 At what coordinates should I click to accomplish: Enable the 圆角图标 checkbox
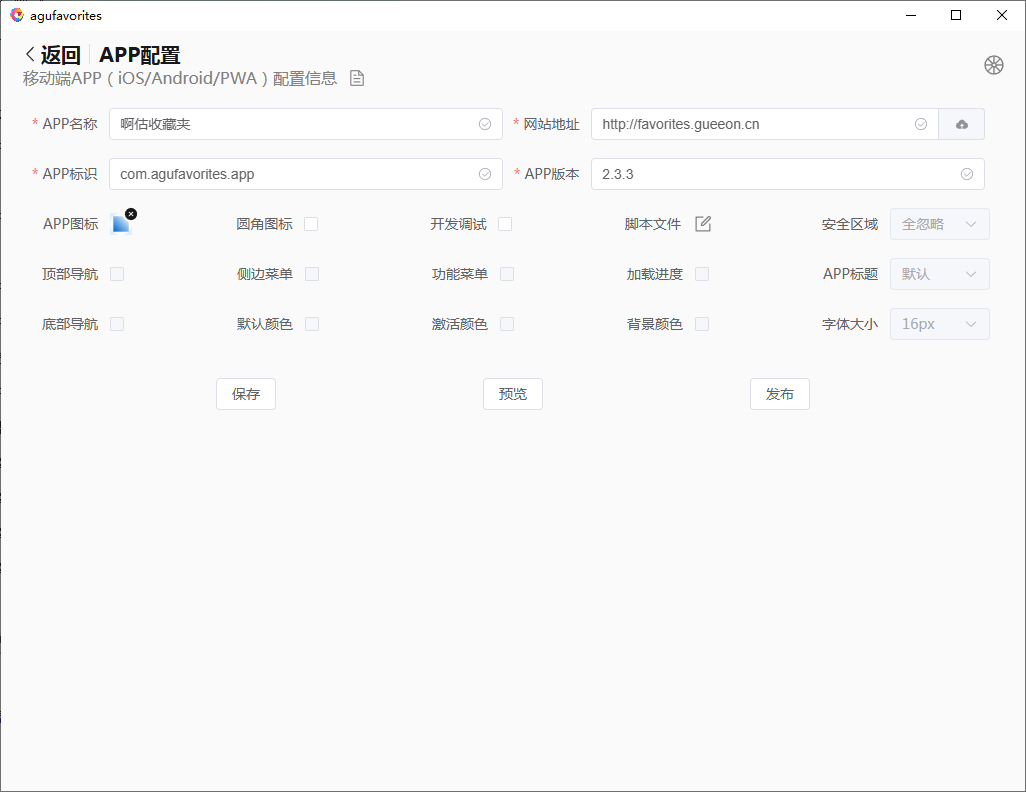(x=311, y=224)
